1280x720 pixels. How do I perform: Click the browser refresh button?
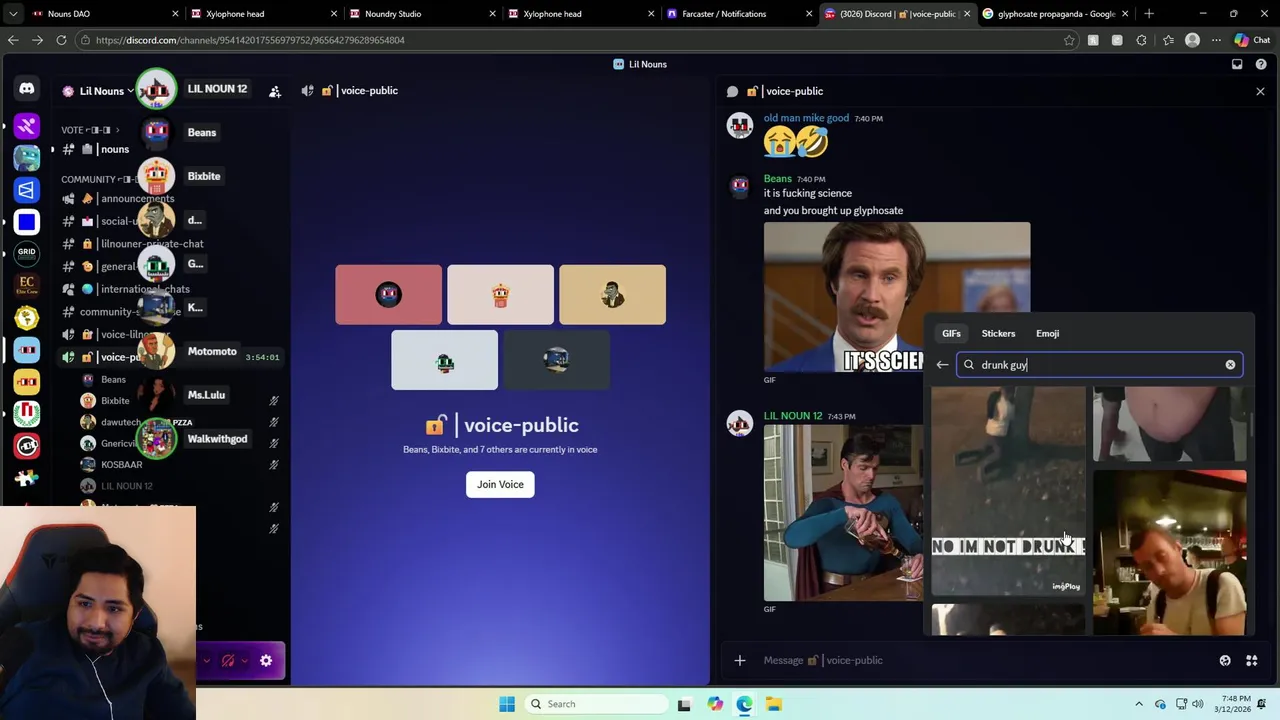click(x=61, y=40)
